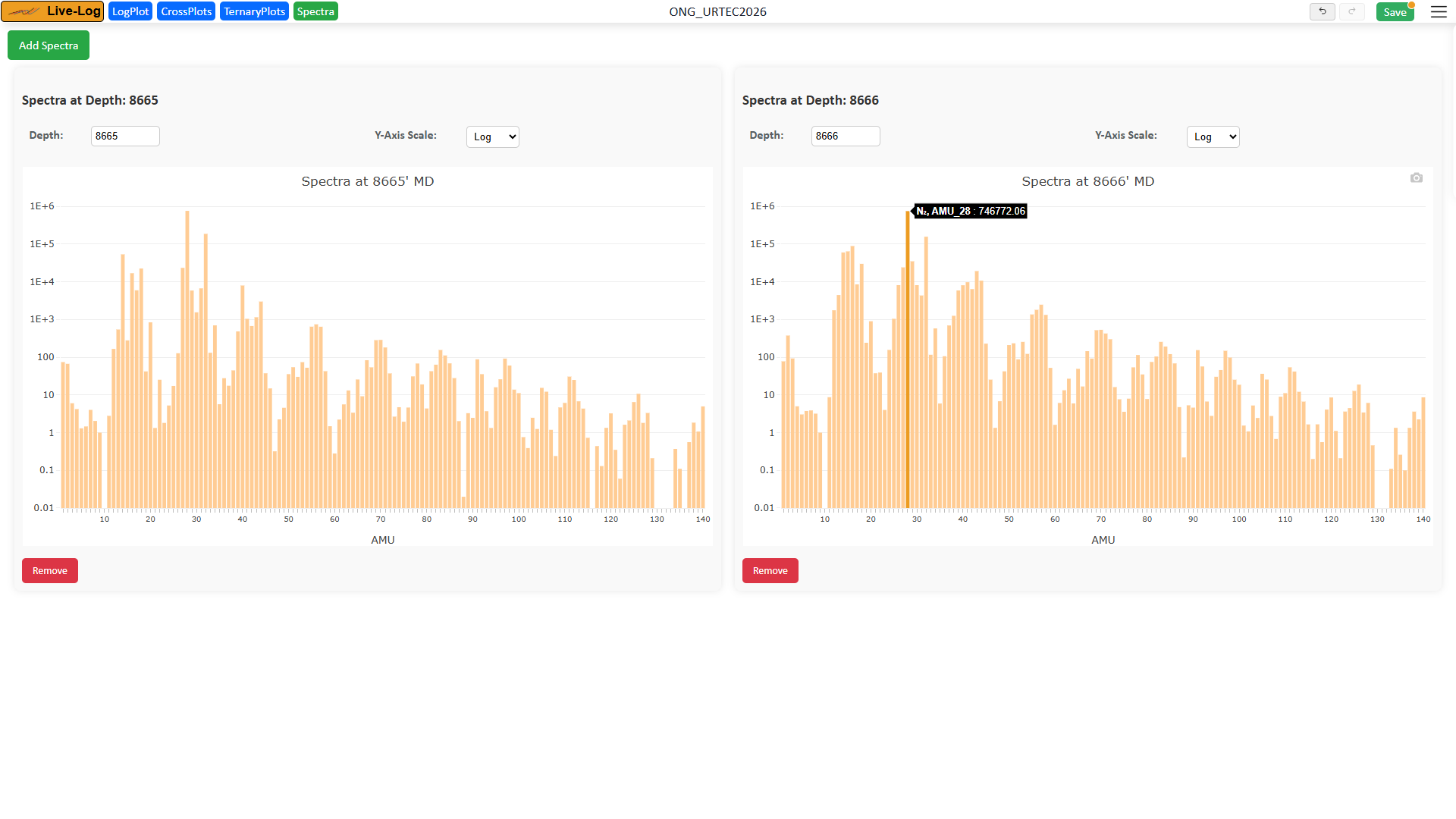Open Y-Axis Scale dropdown for depth 8666
The height and width of the screenshot is (819, 1456).
tap(1213, 136)
